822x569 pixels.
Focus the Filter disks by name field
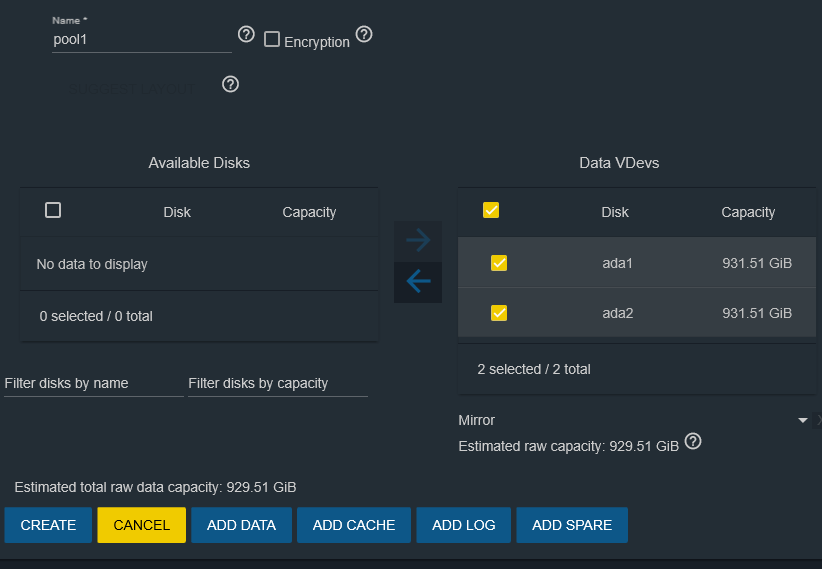(x=94, y=383)
